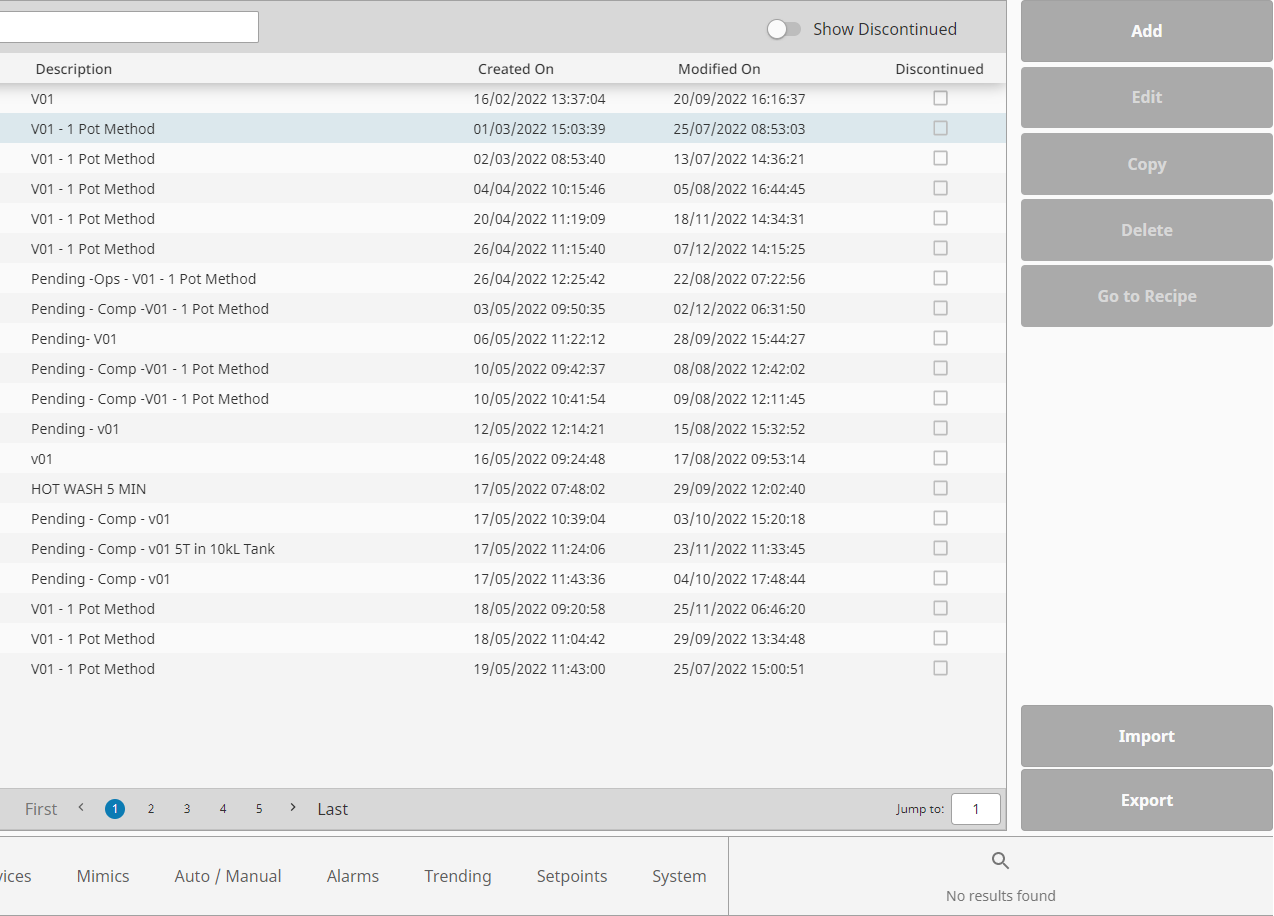The width and height of the screenshot is (1274, 916).
Task: Click the Copy button
Action: point(1146,164)
